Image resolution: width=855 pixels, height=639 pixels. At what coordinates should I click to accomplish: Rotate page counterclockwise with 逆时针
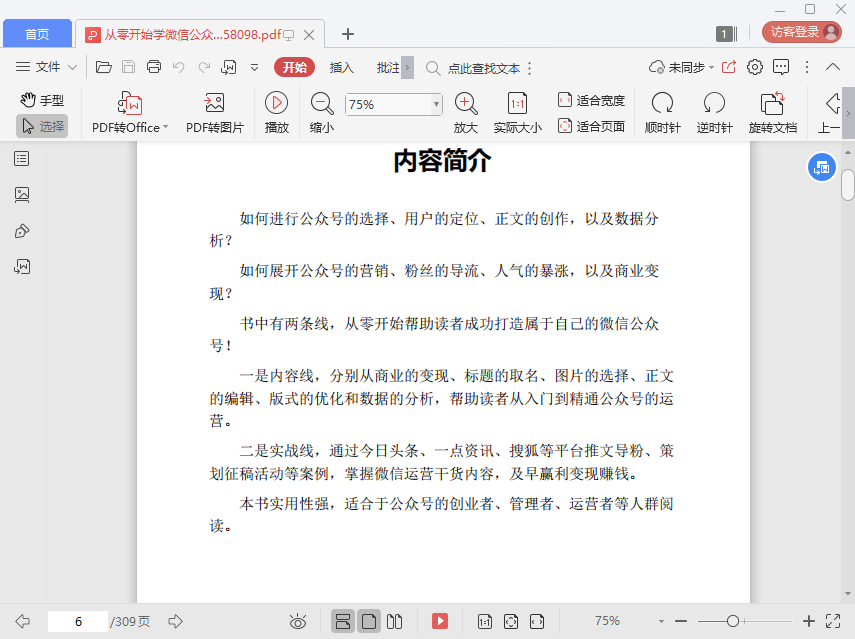point(714,103)
